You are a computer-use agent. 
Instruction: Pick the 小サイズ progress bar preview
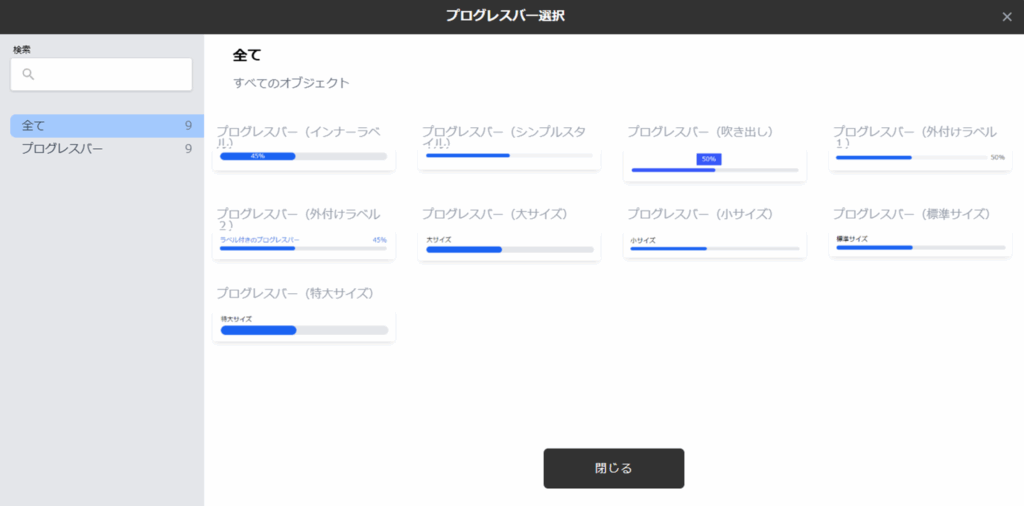click(x=715, y=245)
